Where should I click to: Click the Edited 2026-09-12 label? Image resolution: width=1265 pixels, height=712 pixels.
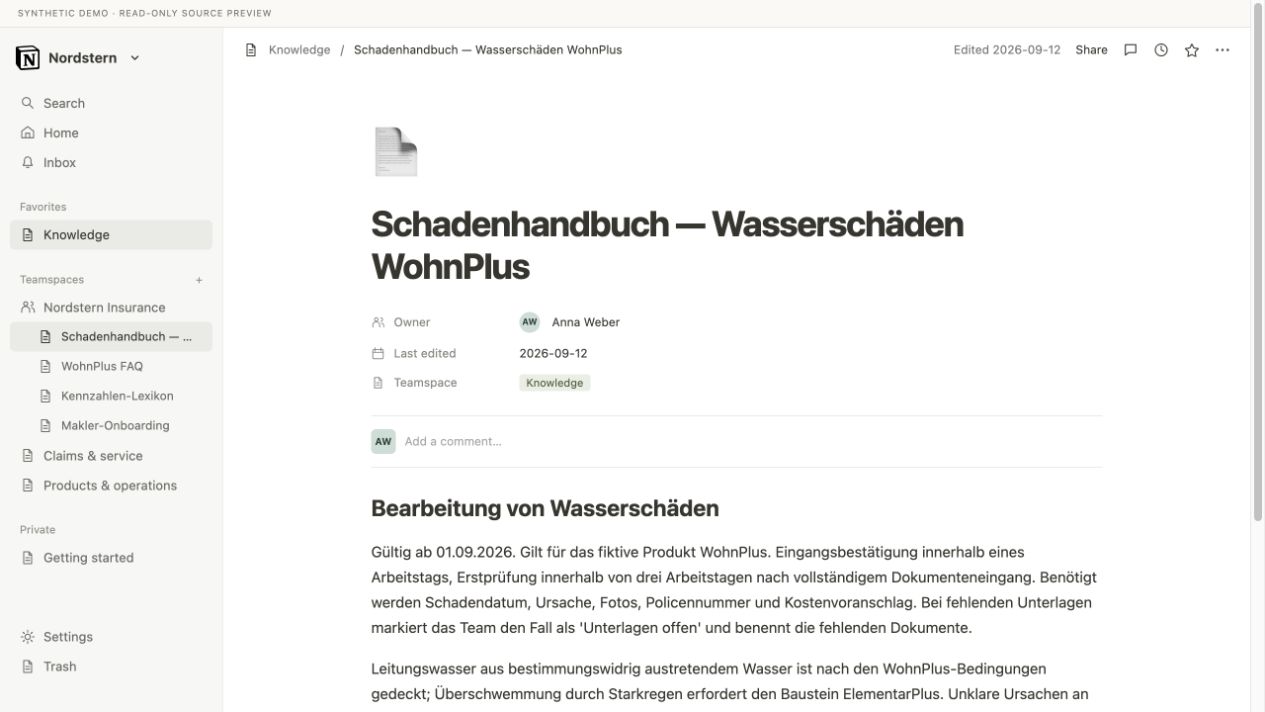coord(1007,50)
